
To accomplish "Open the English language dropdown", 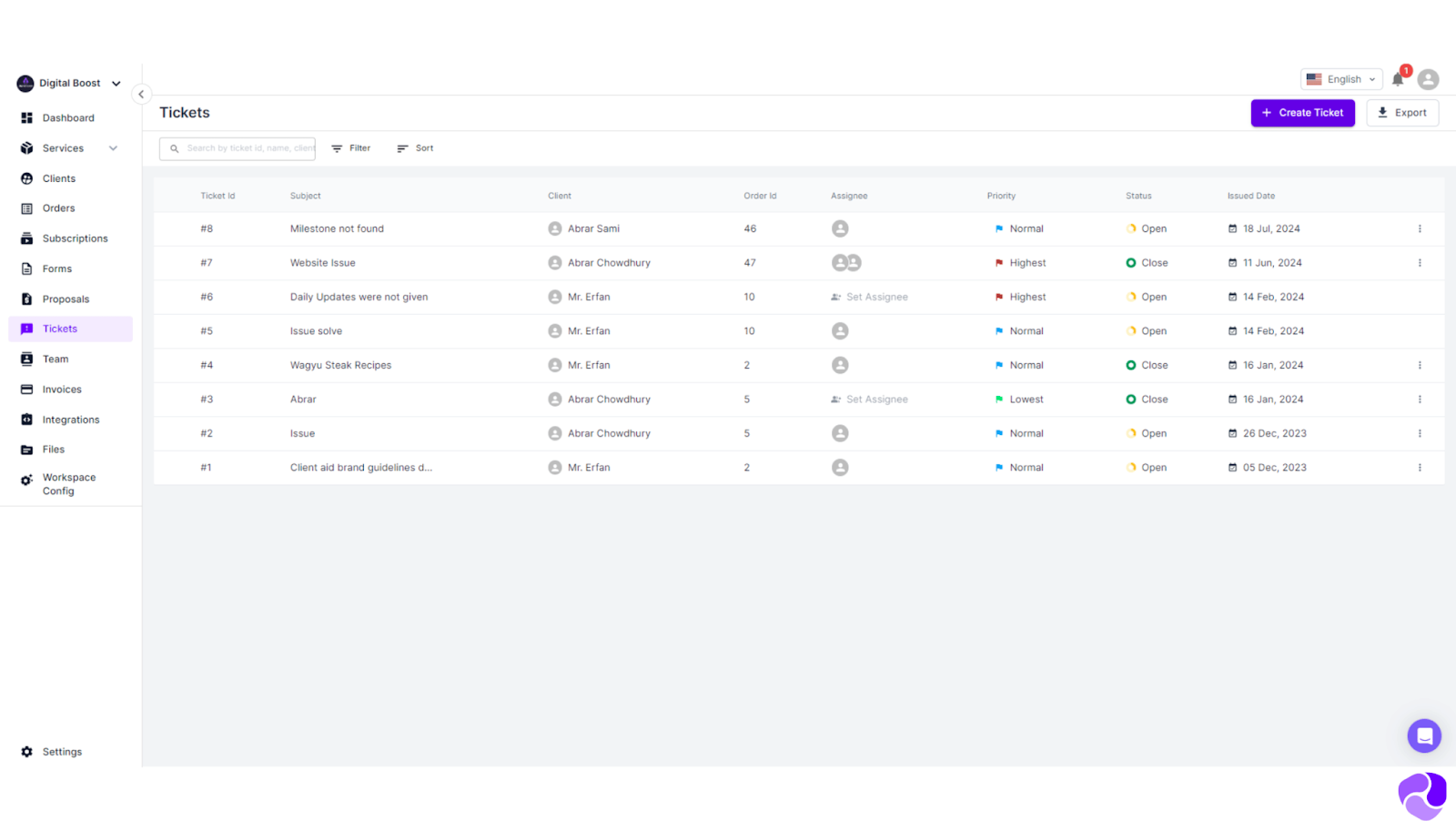I will click(x=1341, y=80).
